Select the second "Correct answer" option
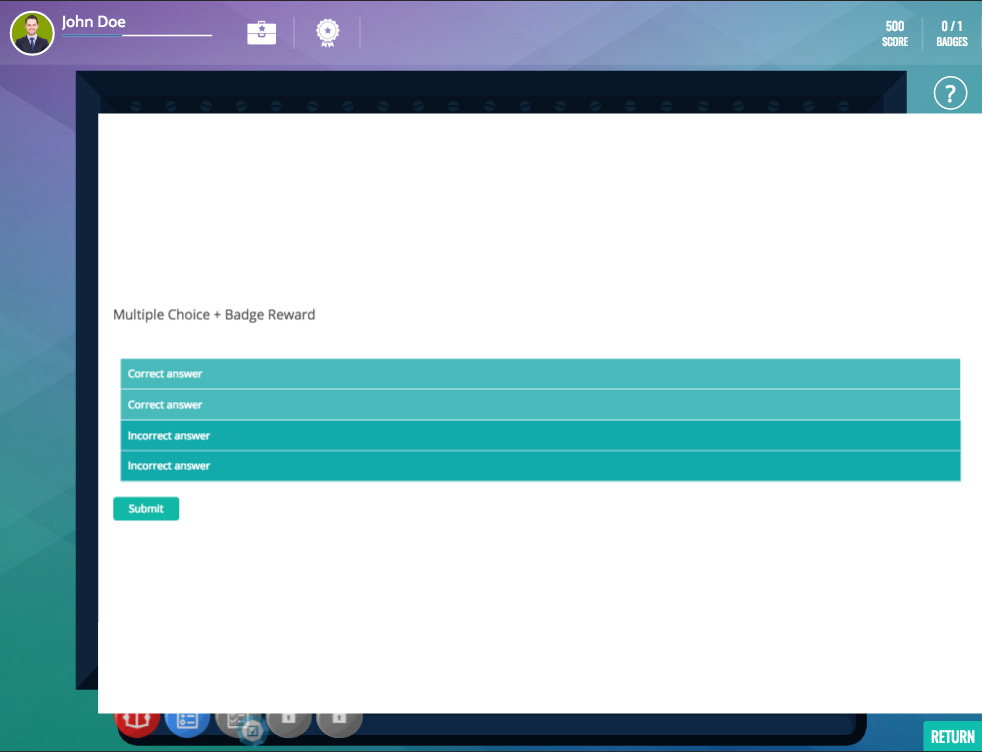Image resolution: width=982 pixels, height=752 pixels. coord(540,405)
